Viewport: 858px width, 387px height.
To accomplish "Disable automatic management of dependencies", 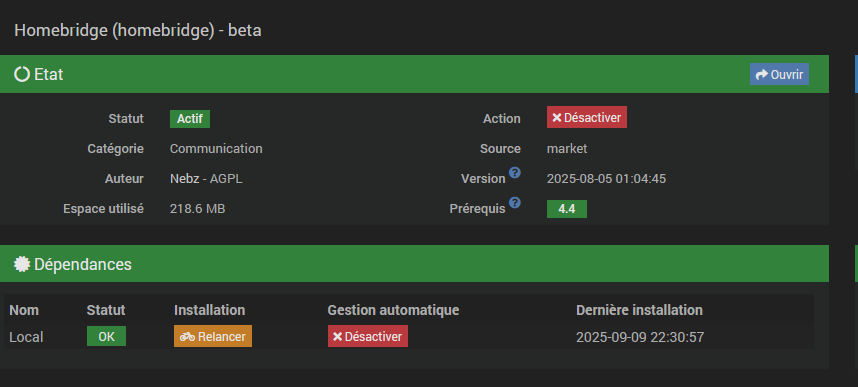I will 368,336.
